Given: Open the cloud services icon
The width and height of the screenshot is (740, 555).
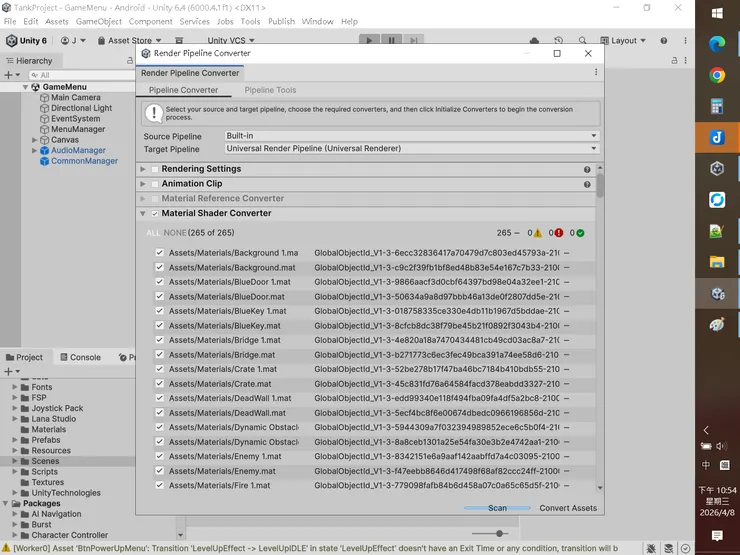Looking at the screenshot, I should [534, 41].
